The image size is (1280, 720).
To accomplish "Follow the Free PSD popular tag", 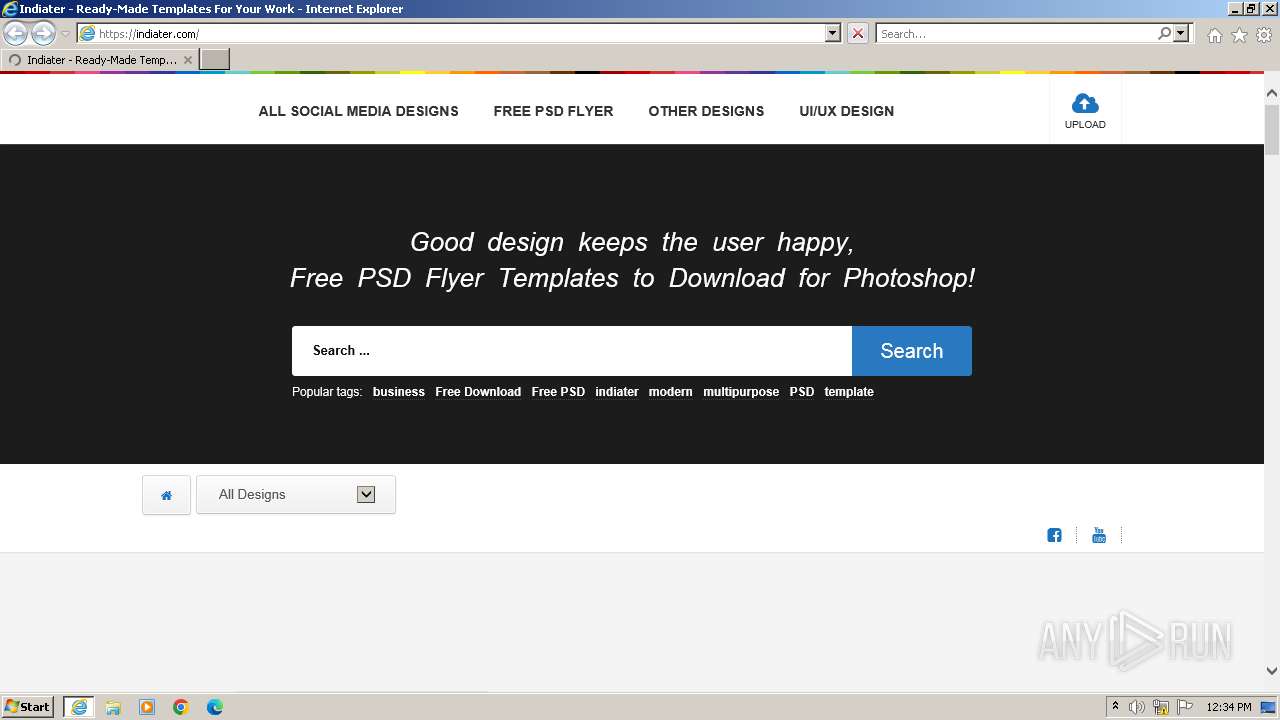I will click(x=558, y=392).
